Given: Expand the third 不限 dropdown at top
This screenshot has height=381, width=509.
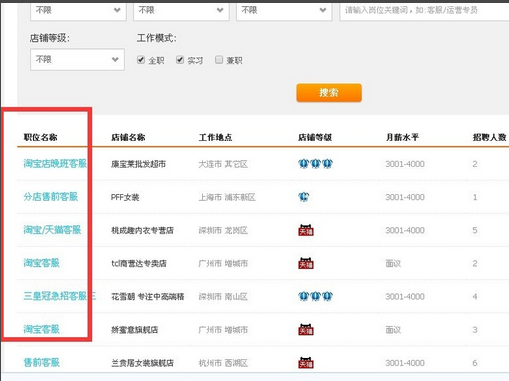Looking at the screenshot, I should (284, 11).
